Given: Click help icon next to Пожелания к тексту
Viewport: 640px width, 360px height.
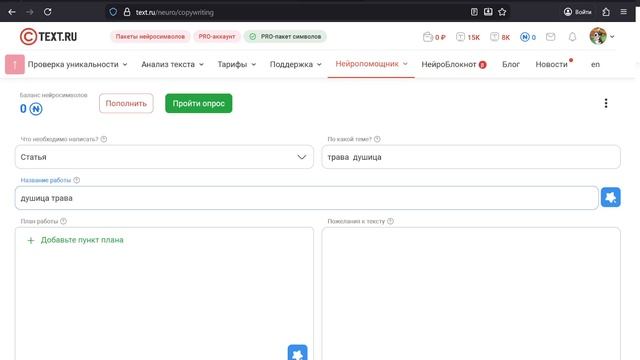Looking at the screenshot, I should click(390, 221).
